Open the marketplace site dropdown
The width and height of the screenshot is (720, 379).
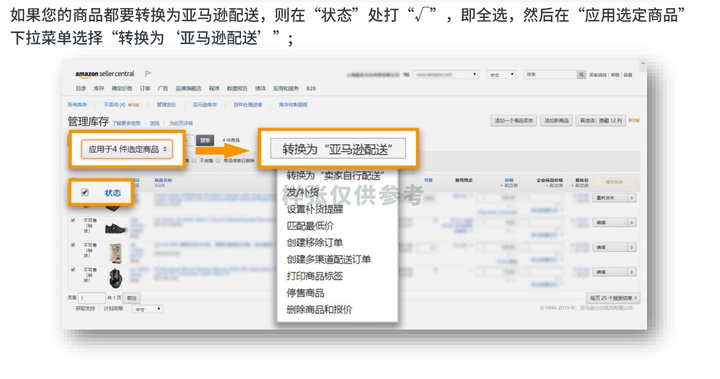pyautogui.click(x=445, y=74)
